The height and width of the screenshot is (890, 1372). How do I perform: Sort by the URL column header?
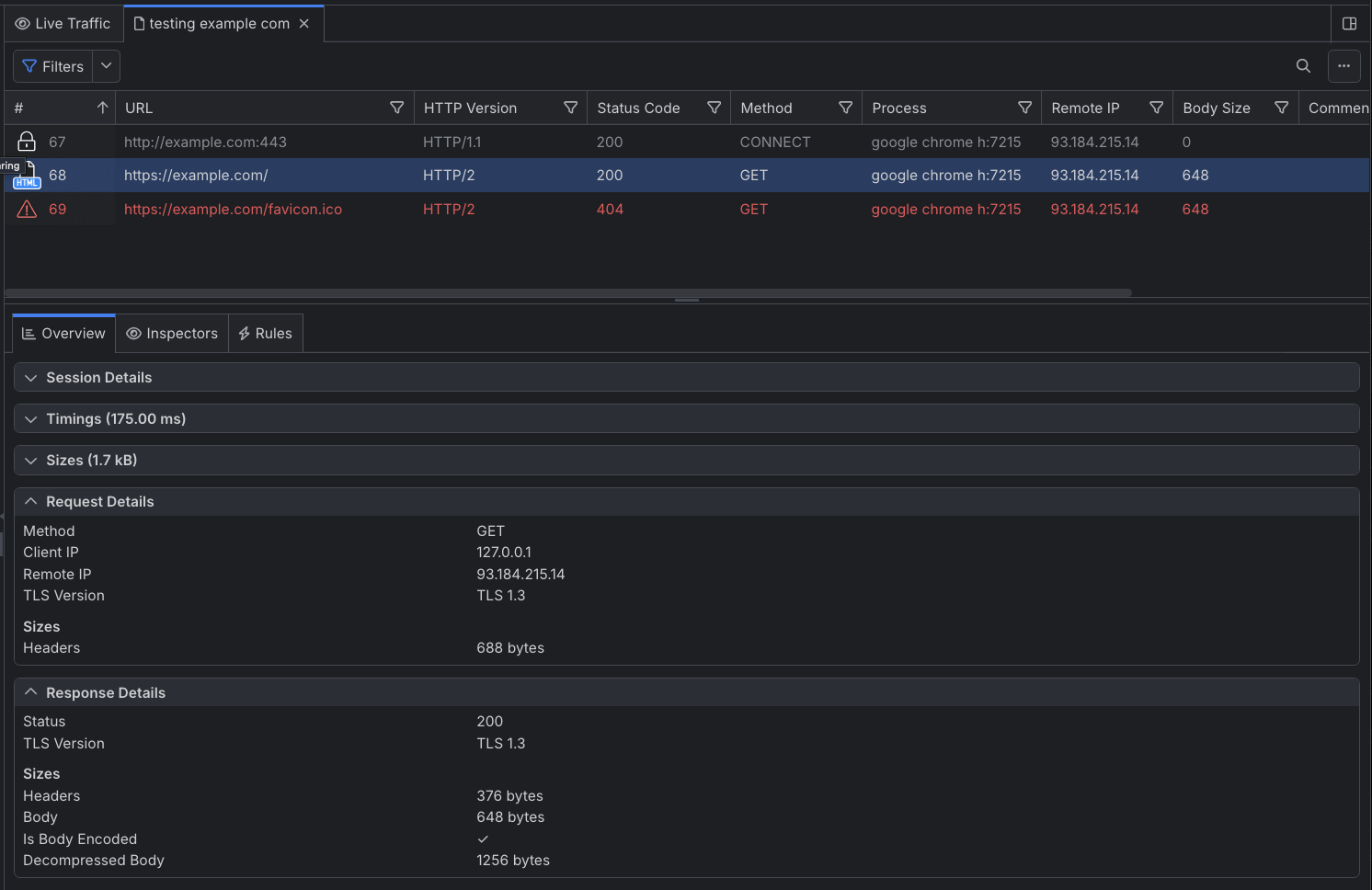click(x=139, y=108)
